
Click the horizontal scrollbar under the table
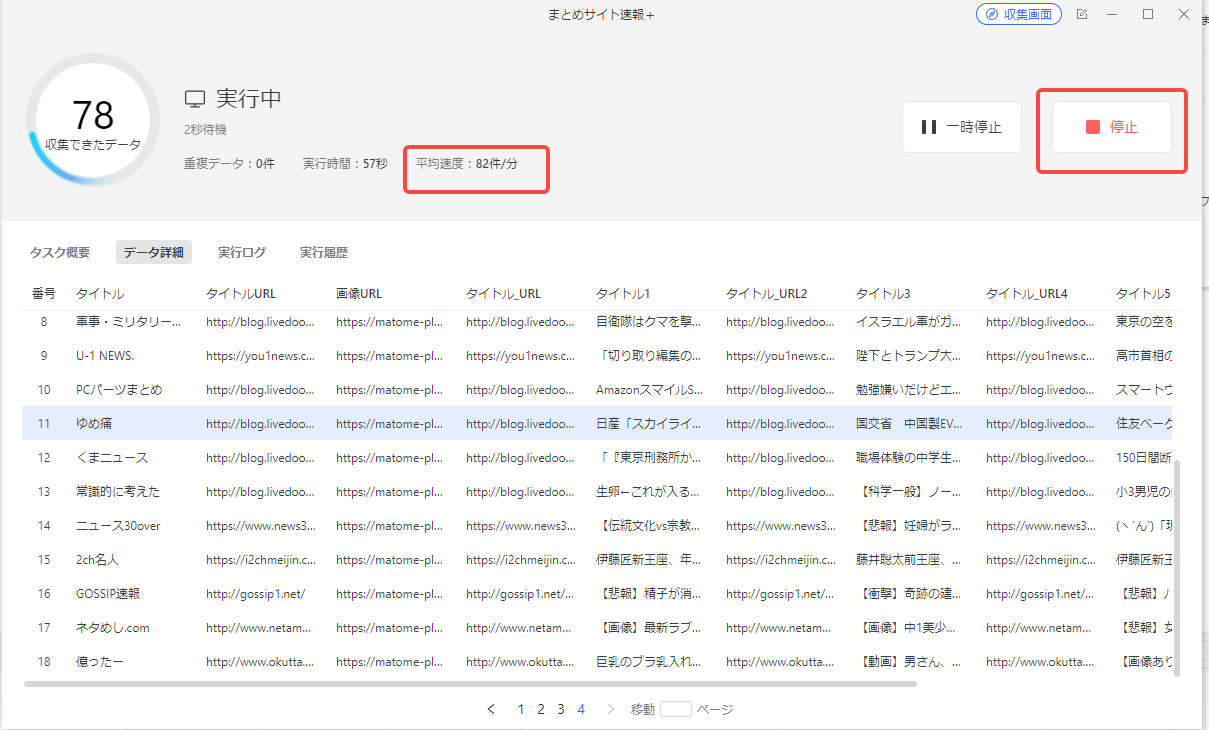click(470, 684)
